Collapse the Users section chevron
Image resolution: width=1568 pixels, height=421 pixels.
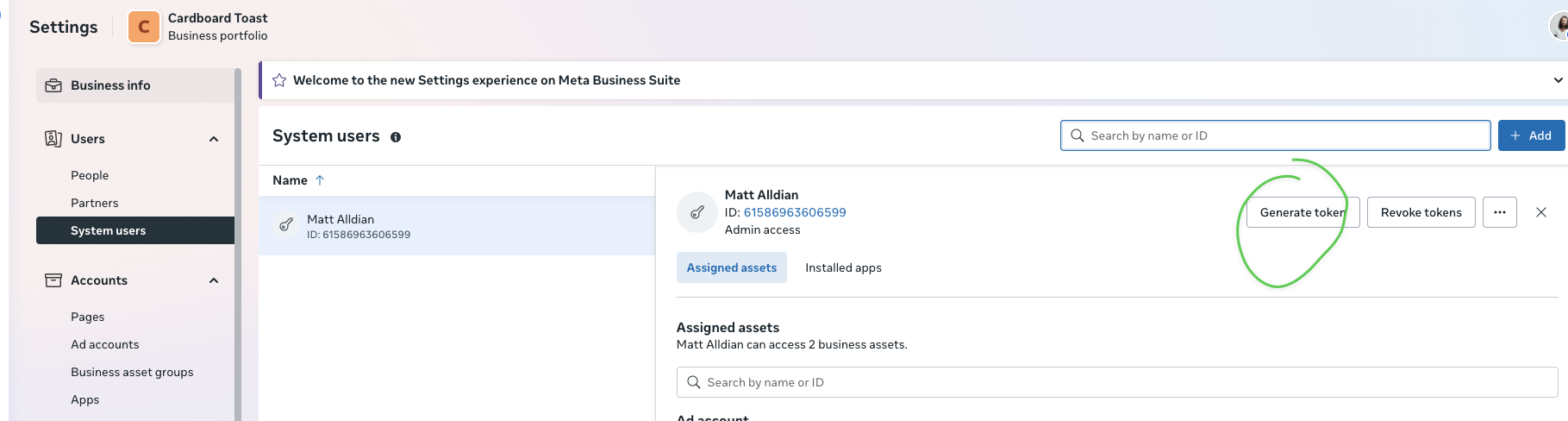tap(214, 139)
